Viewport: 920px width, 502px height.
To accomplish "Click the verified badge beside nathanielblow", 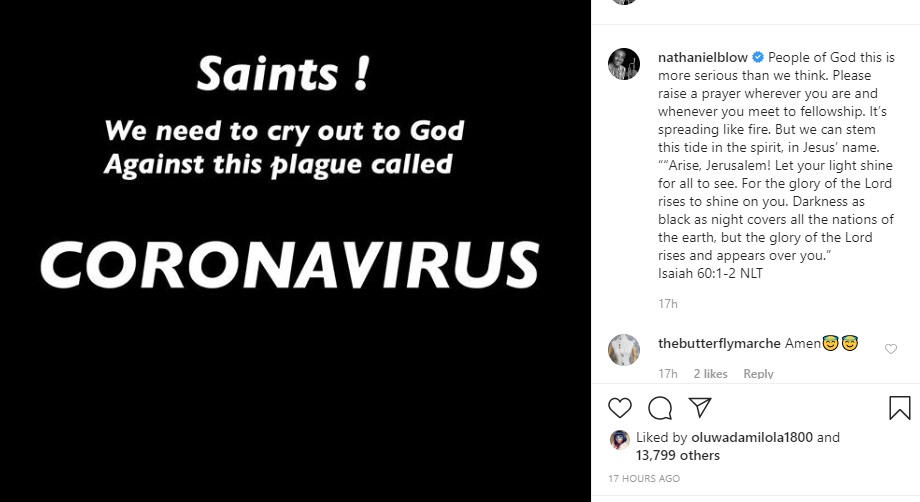I will pos(758,57).
